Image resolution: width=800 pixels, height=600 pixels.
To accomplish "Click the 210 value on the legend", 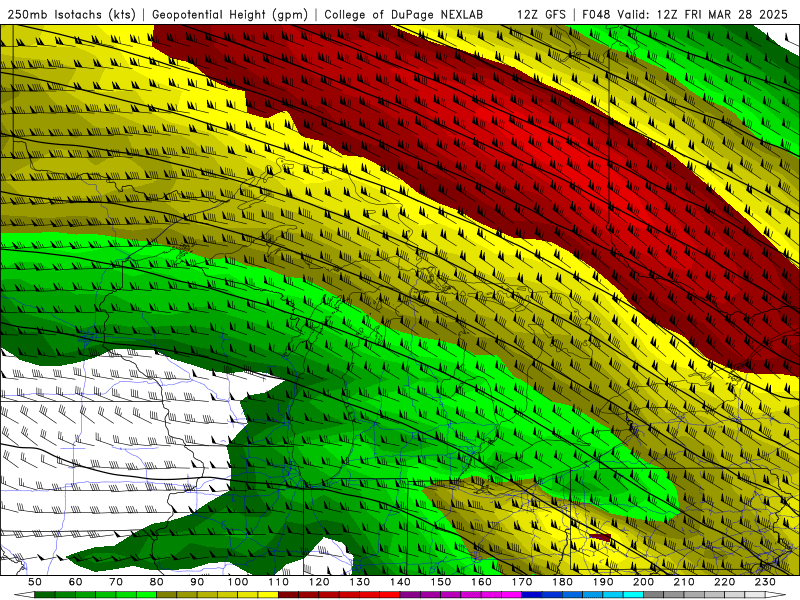I will [684, 582].
